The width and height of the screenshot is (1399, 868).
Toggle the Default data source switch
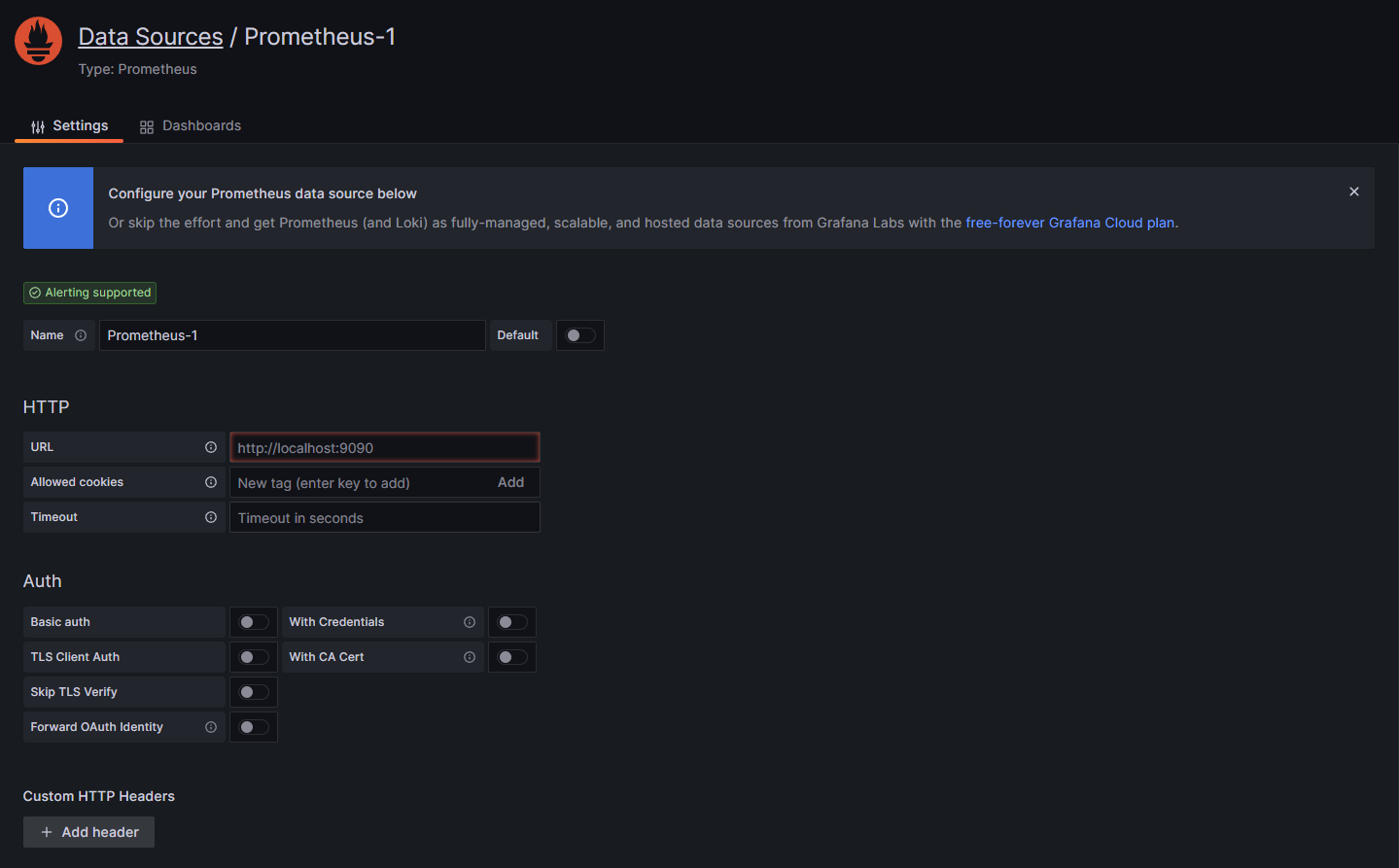click(x=580, y=335)
